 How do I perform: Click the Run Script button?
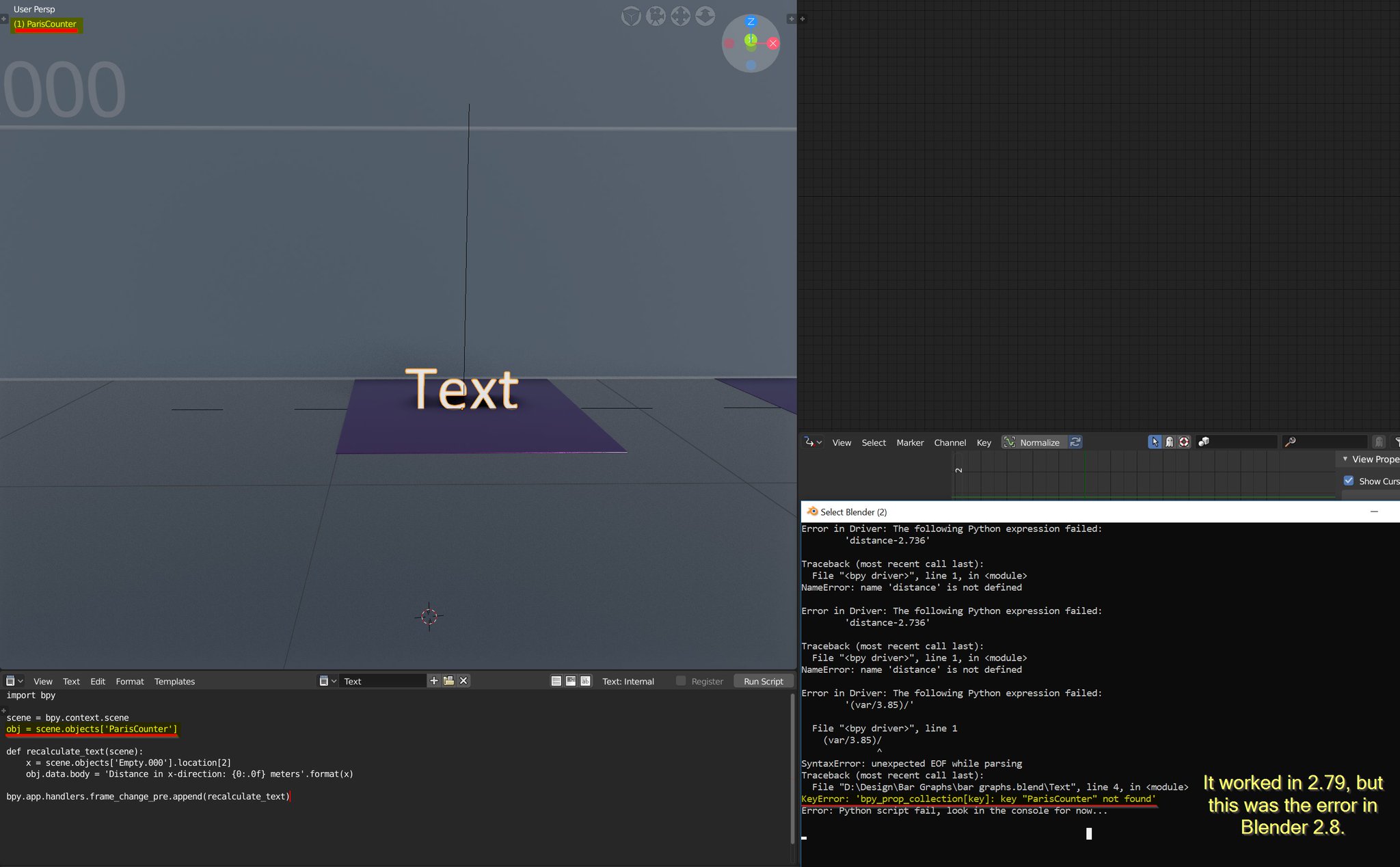pos(763,682)
